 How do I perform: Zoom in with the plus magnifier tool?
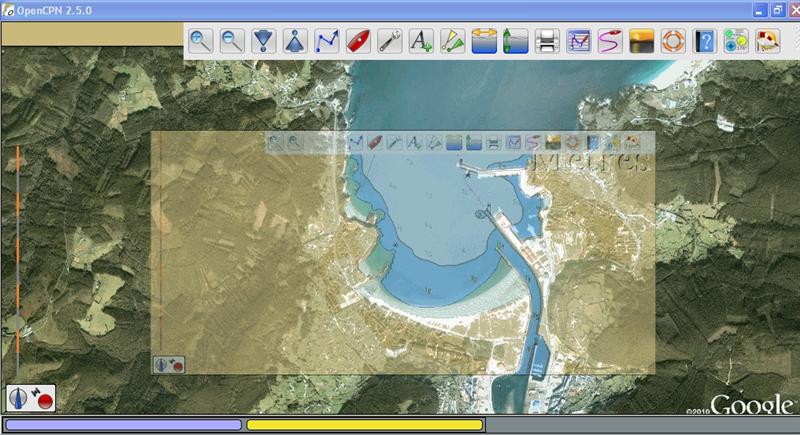[x=201, y=41]
